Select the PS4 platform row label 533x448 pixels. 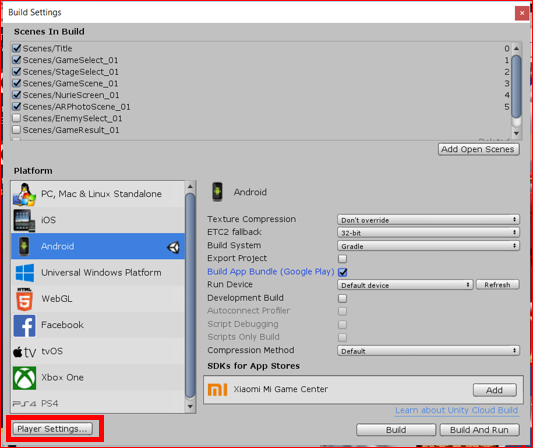pyautogui.click(x=50, y=403)
